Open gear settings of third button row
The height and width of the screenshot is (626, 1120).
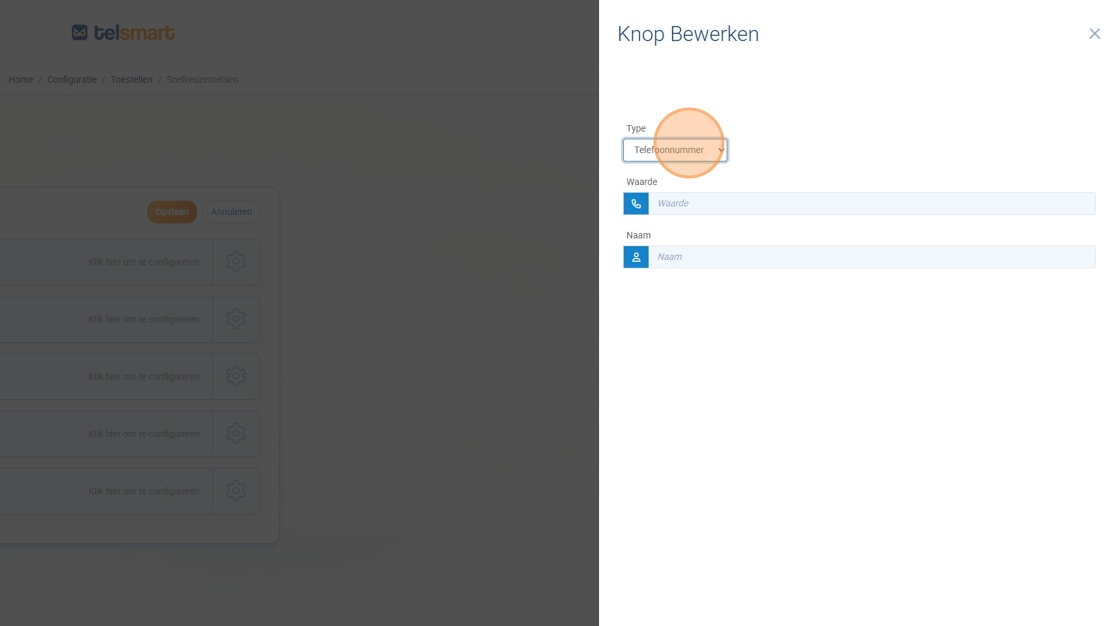(236, 376)
